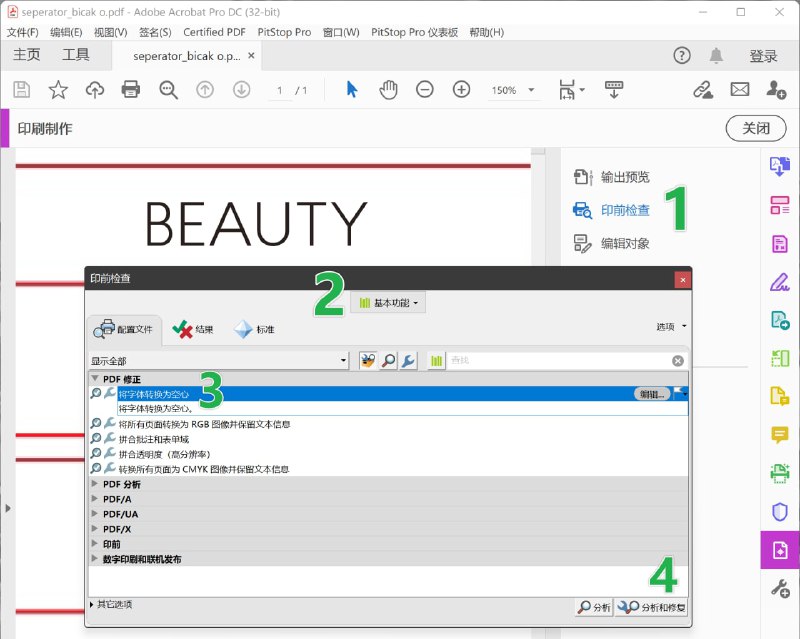
Task: Send file via the email envelope icon
Action: (739, 90)
